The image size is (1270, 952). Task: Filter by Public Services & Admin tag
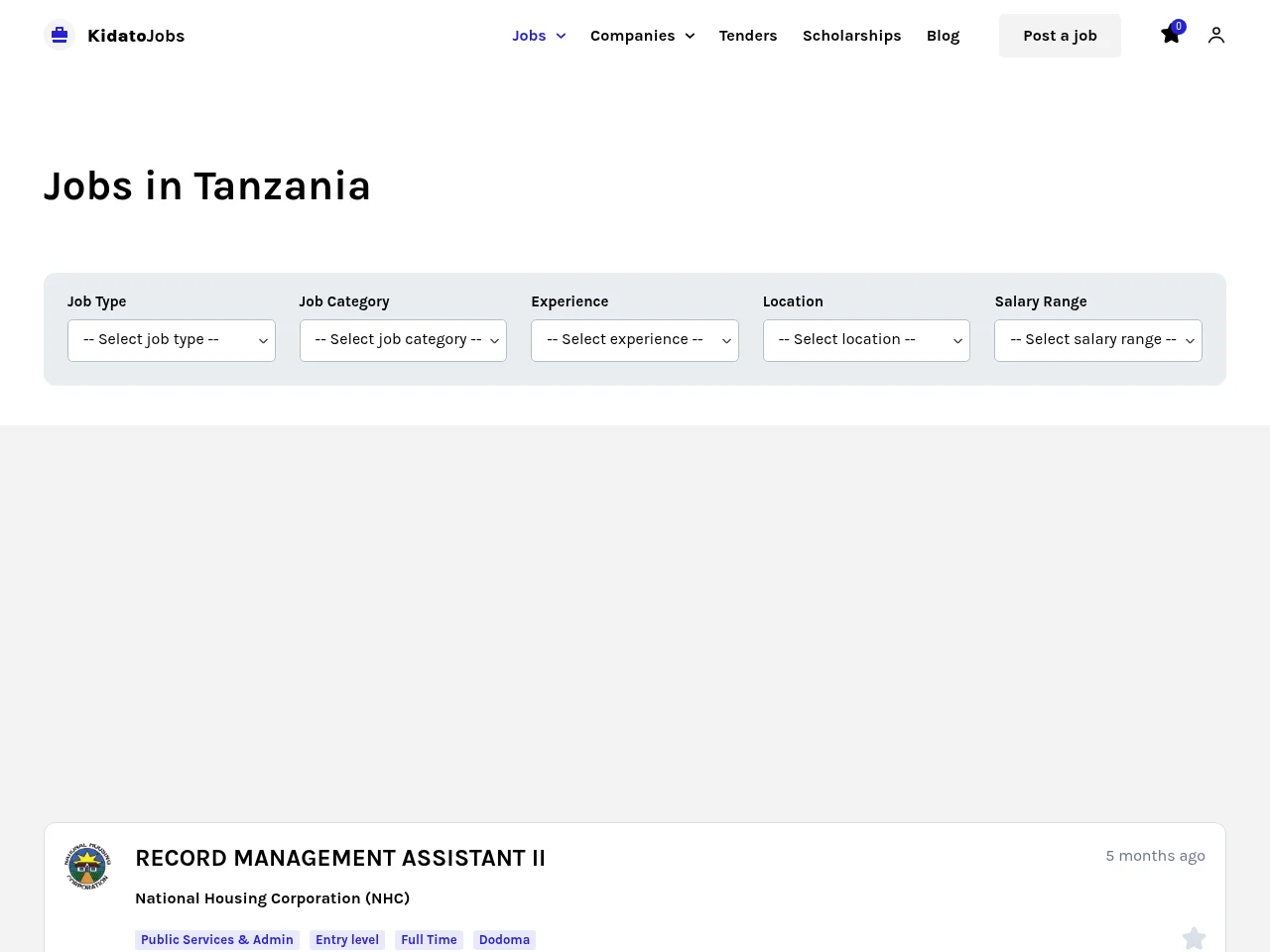[217, 940]
